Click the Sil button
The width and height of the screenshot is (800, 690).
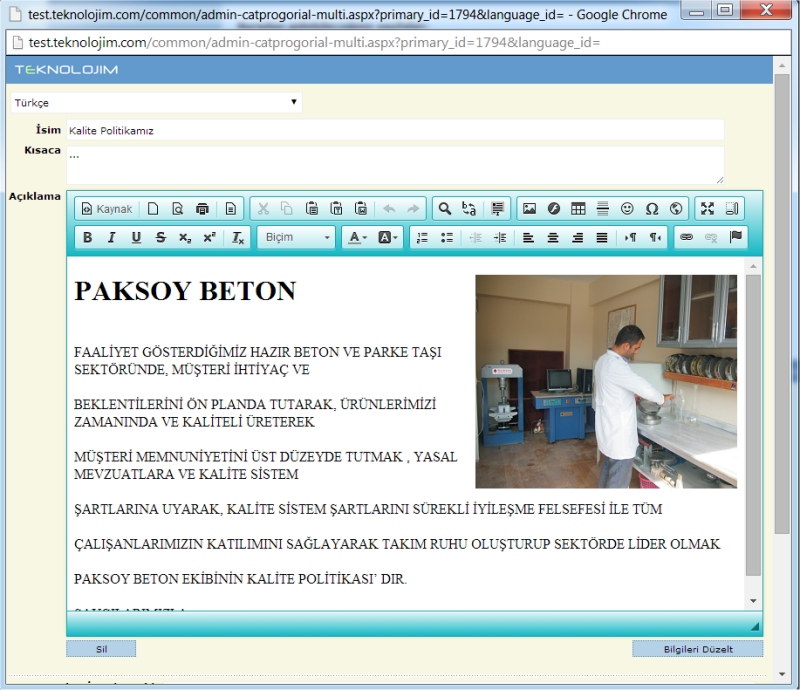click(x=101, y=649)
